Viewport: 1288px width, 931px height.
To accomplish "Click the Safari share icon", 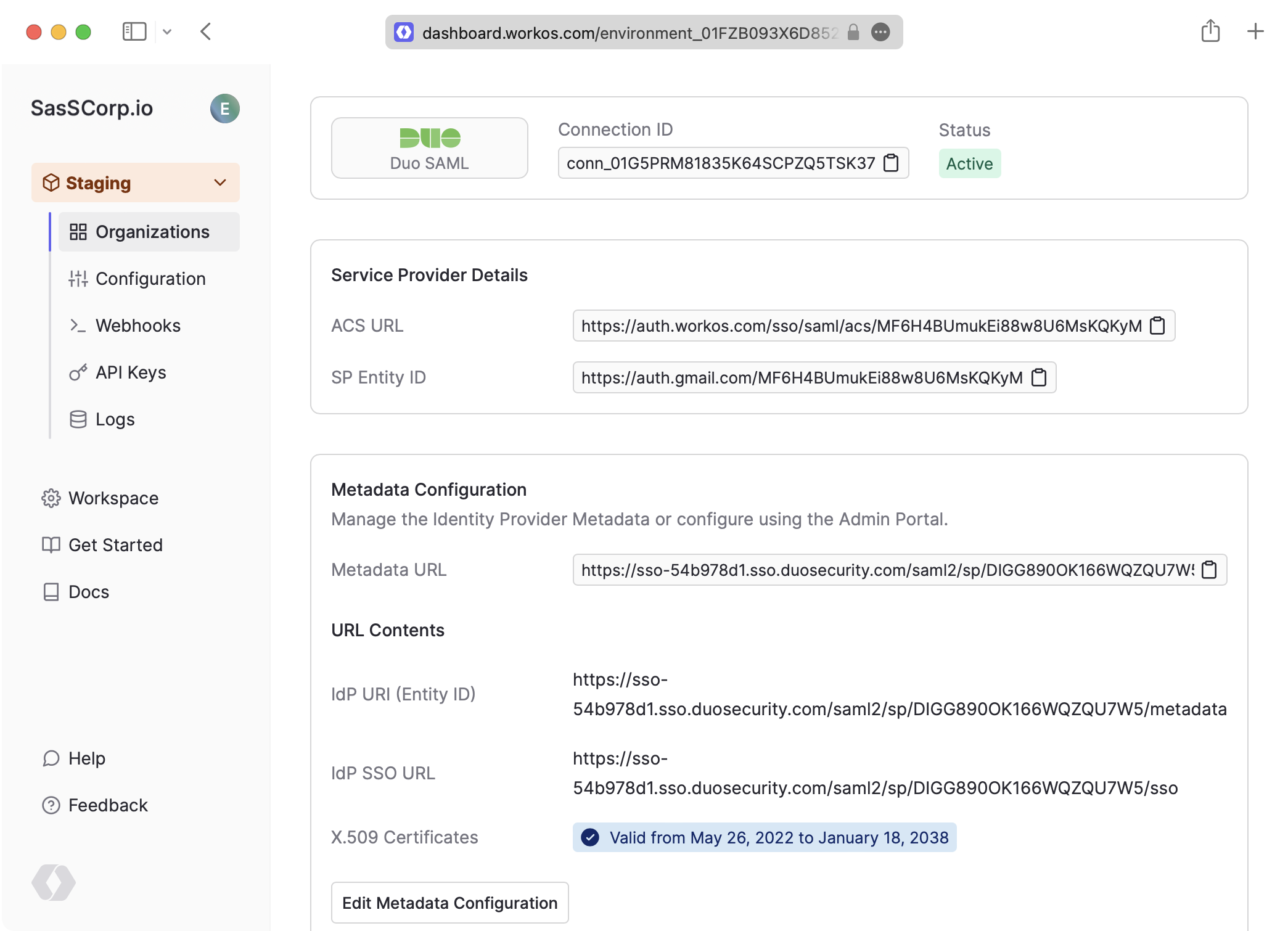I will (1210, 31).
